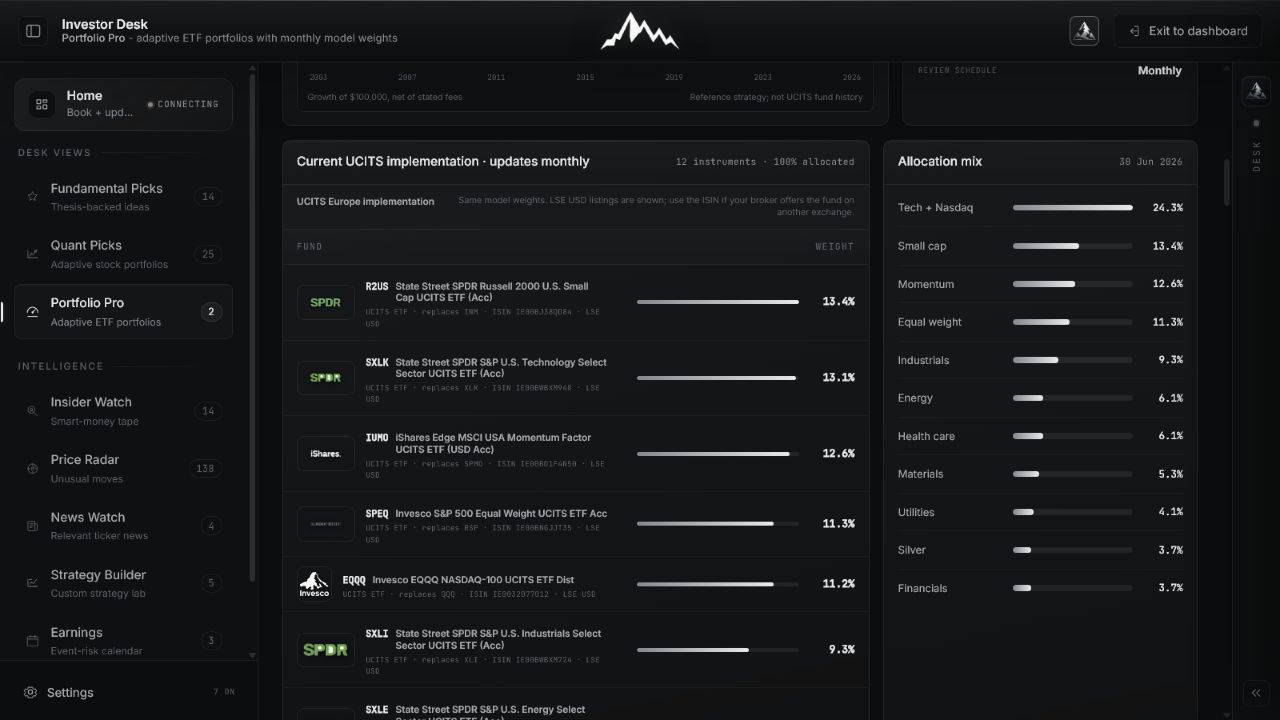1280x720 pixels.
Task: Click the Tech + Nasdaq allocation bar
Action: click(1073, 208)
